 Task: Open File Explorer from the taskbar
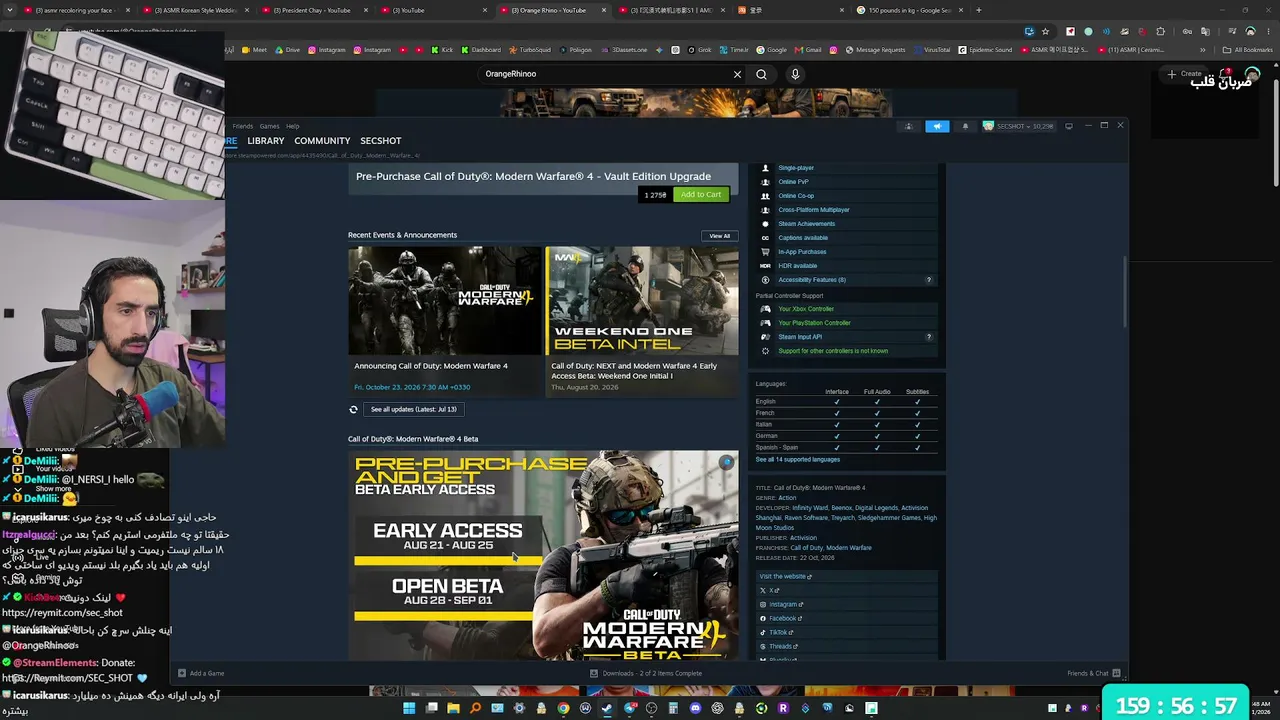point(453,708)
